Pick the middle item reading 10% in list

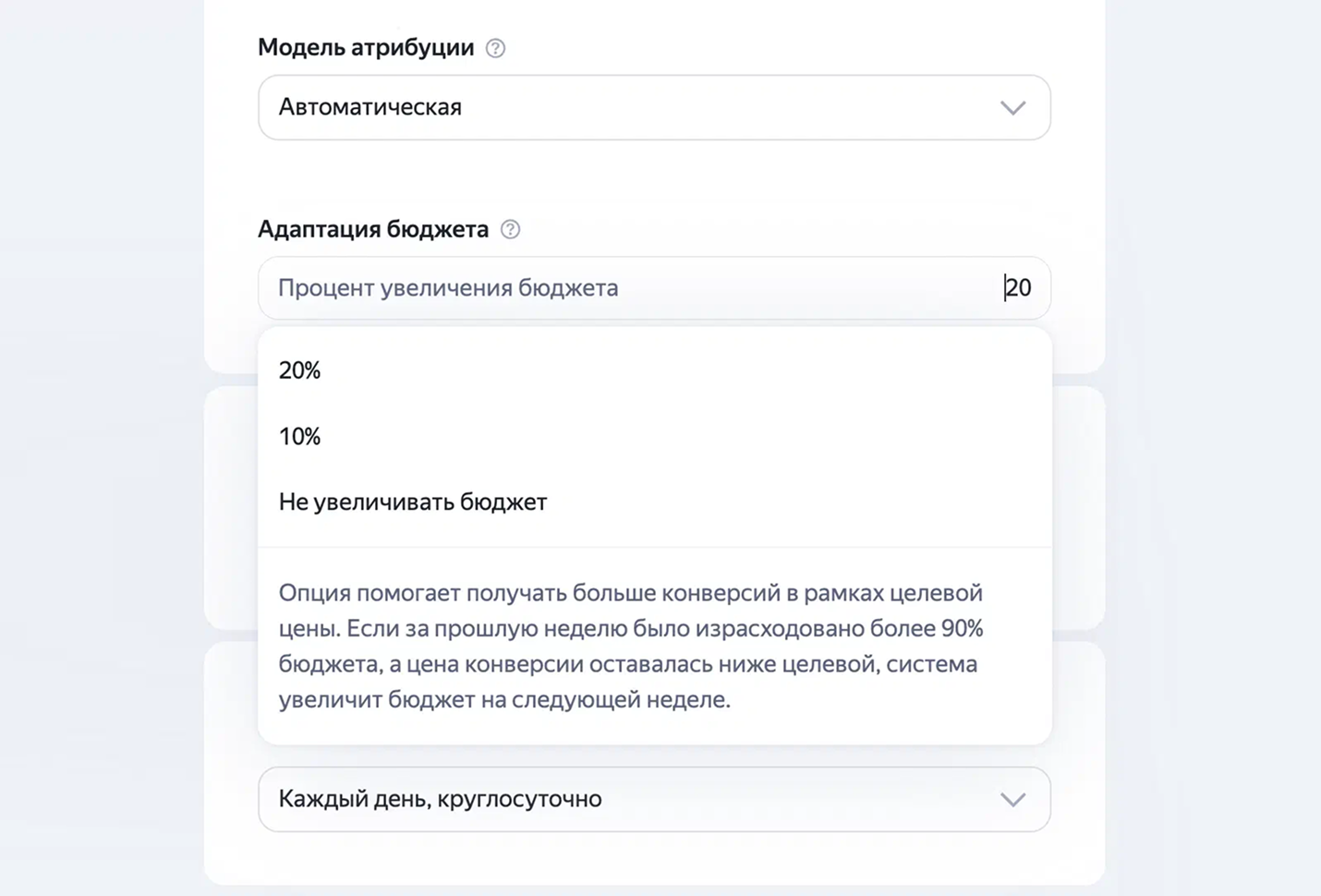coord(654,436)
